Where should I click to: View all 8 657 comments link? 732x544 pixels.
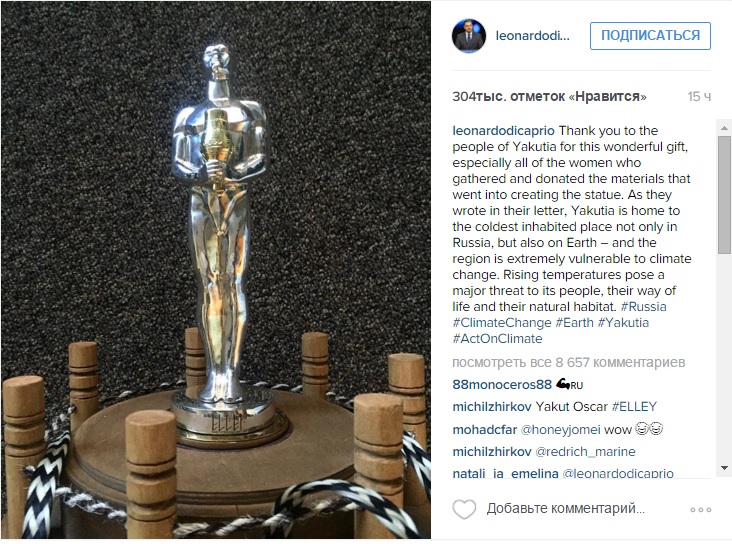(569, 362)
